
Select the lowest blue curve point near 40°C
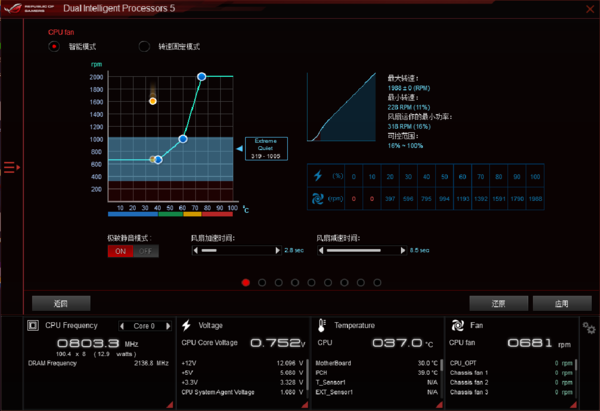pyautogui.click(x=158, y=160)
